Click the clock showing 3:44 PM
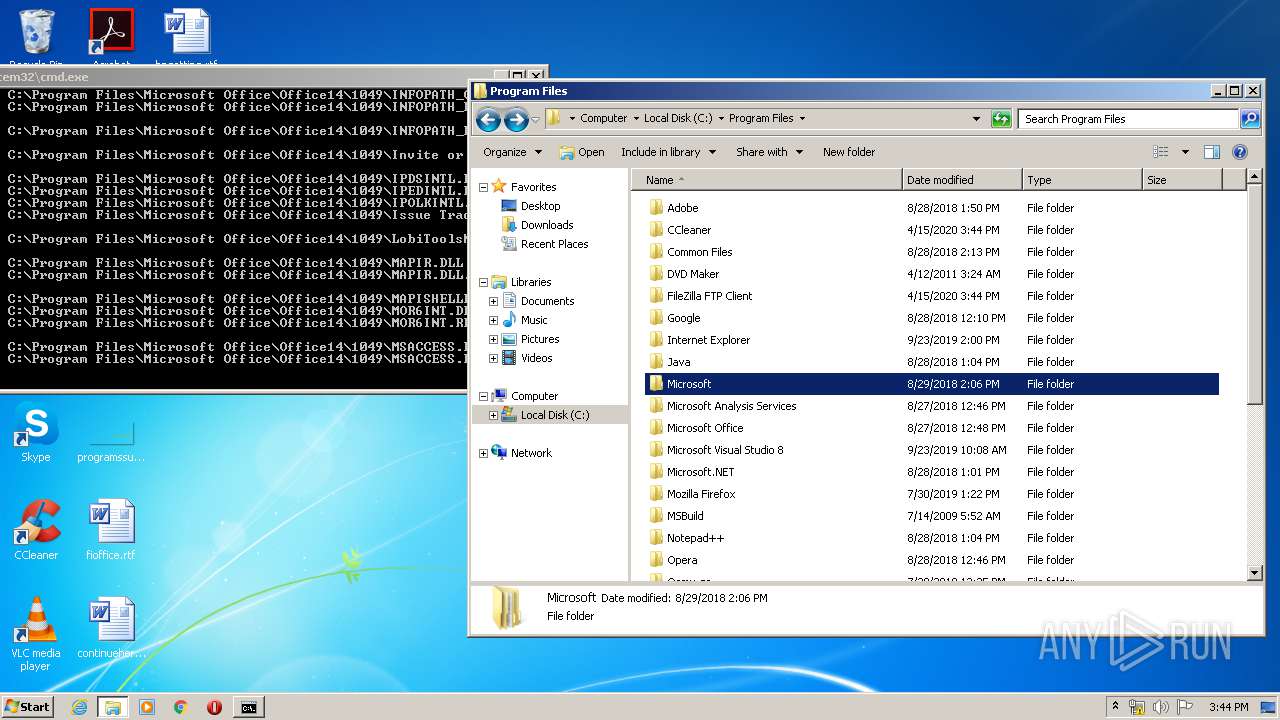1280x720 pixels. pyautogui.click(x=1228, y=707)
